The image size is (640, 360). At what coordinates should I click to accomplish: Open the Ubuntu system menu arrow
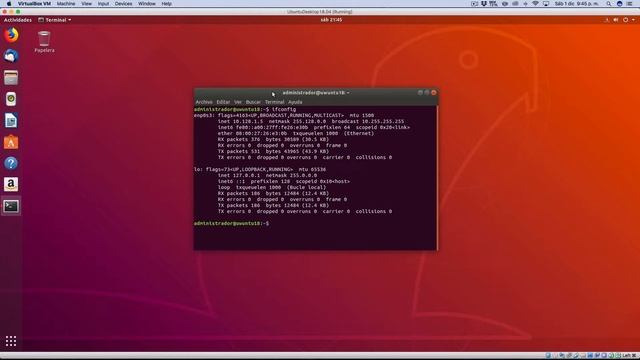[x=633, y=20]
